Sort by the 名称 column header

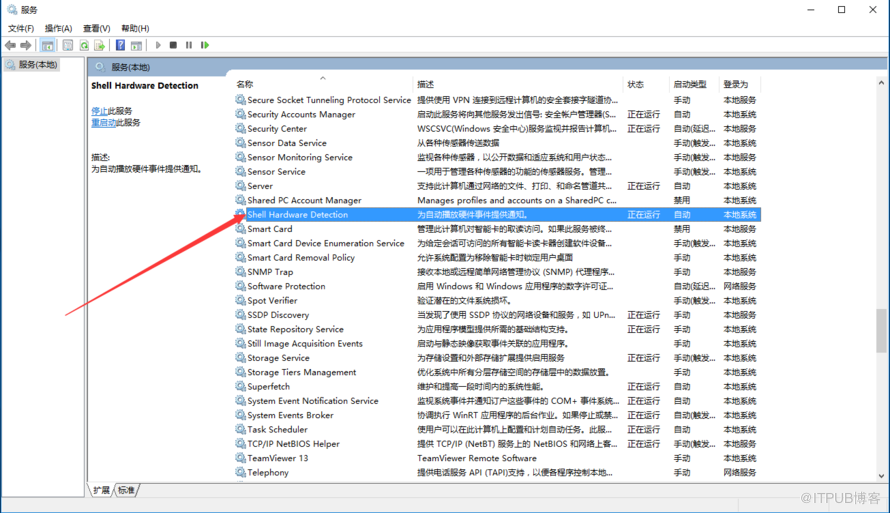pyautogui.click(x=245, y=84)
